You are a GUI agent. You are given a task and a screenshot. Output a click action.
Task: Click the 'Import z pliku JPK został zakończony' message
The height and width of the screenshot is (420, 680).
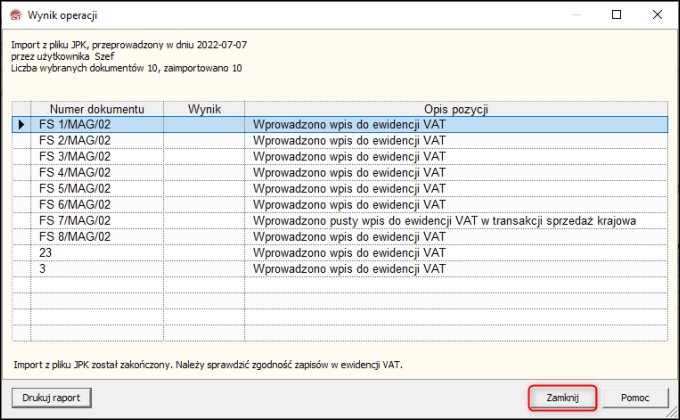(x=208, y=365)
